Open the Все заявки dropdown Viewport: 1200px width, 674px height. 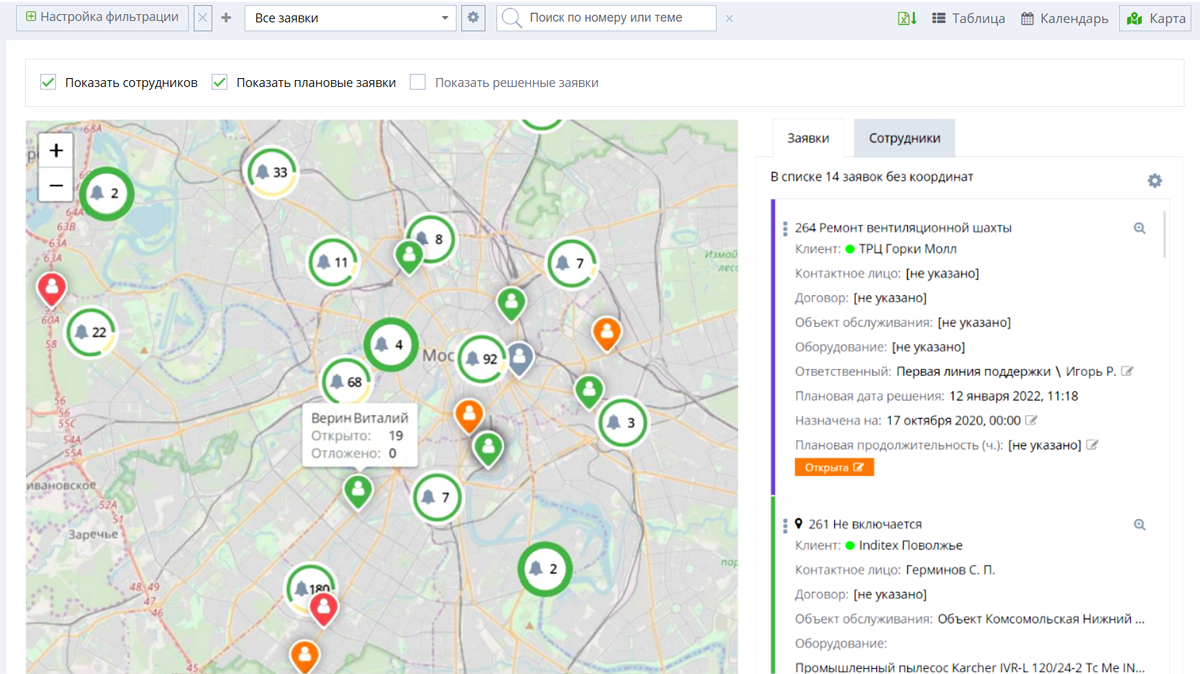click(x=350, y=18)
